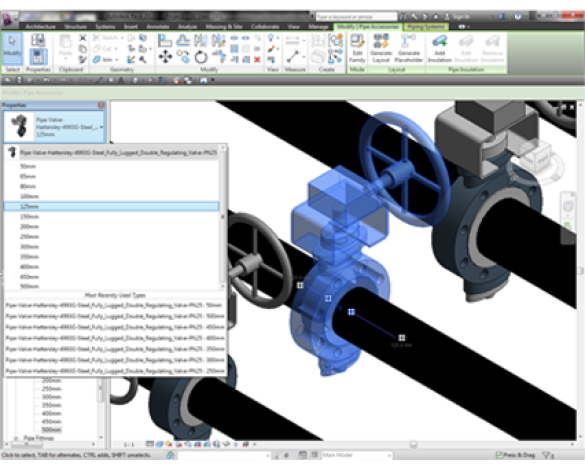Screen dimensions: 585x471
Task: Click the Type Properties icon in Properties panel
Action: point(38,40)
